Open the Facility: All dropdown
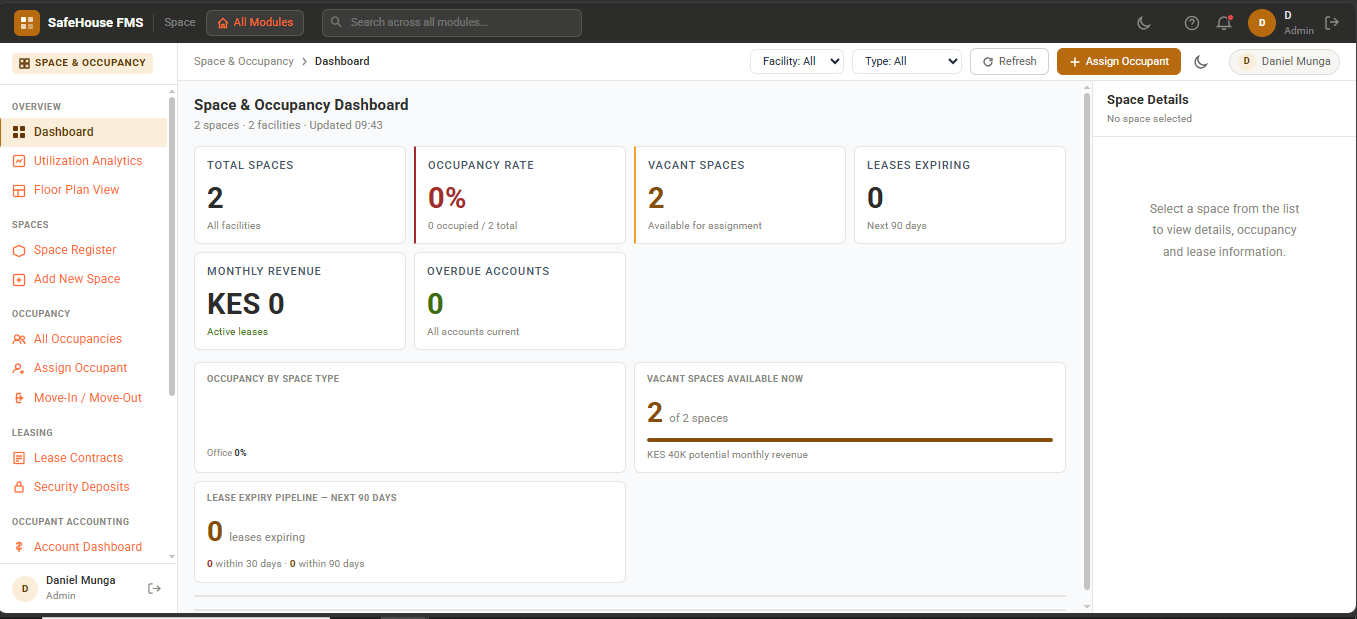The height and width of the screenshot is (619, 1357). pos(797,61)
